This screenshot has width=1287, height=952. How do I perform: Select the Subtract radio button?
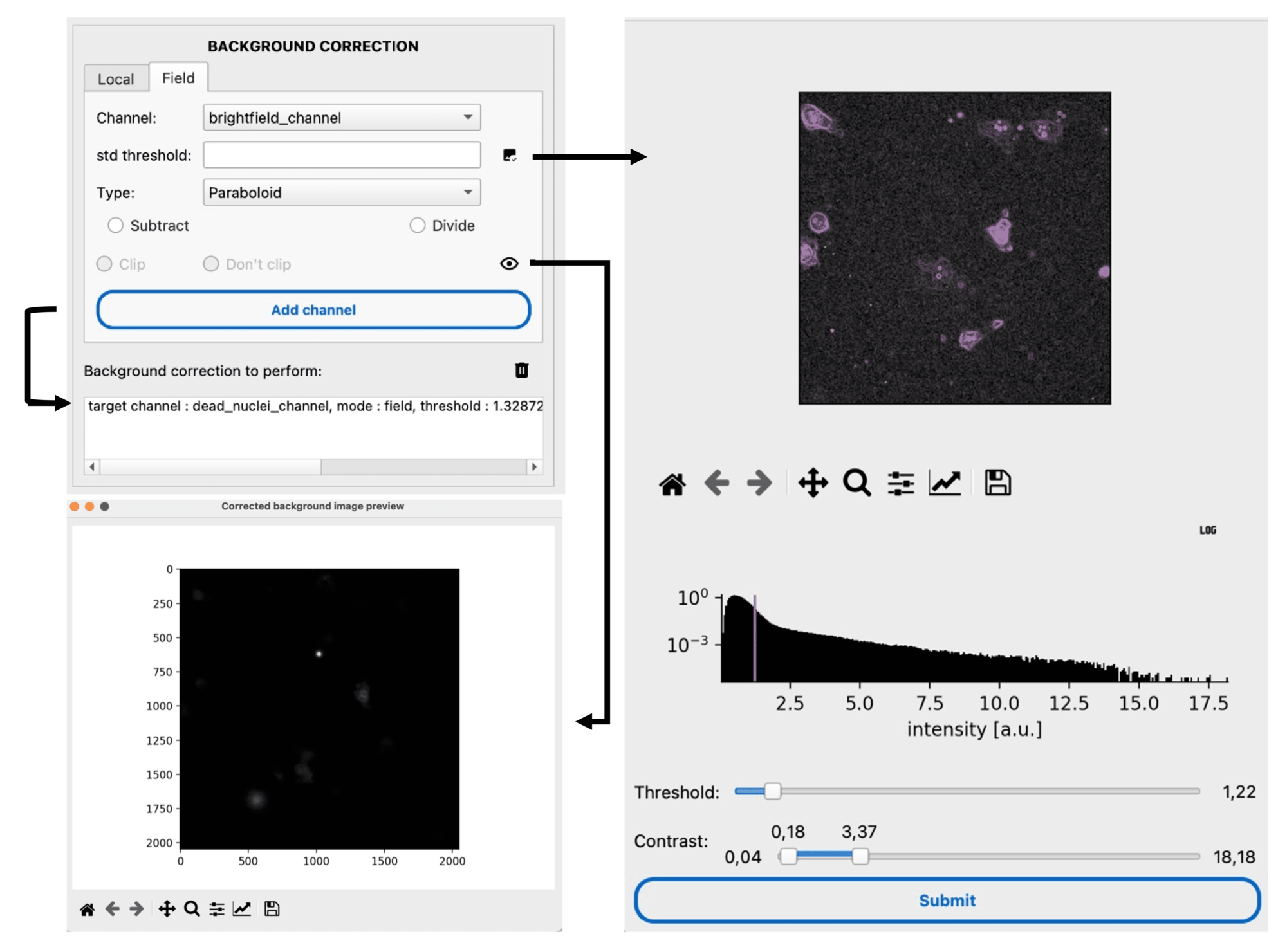click(115, 225)
